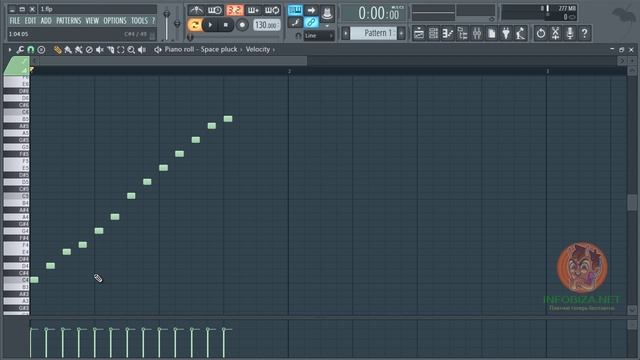
Task: Open the PATTERNS menu
Action: click(x=69, y=20)
